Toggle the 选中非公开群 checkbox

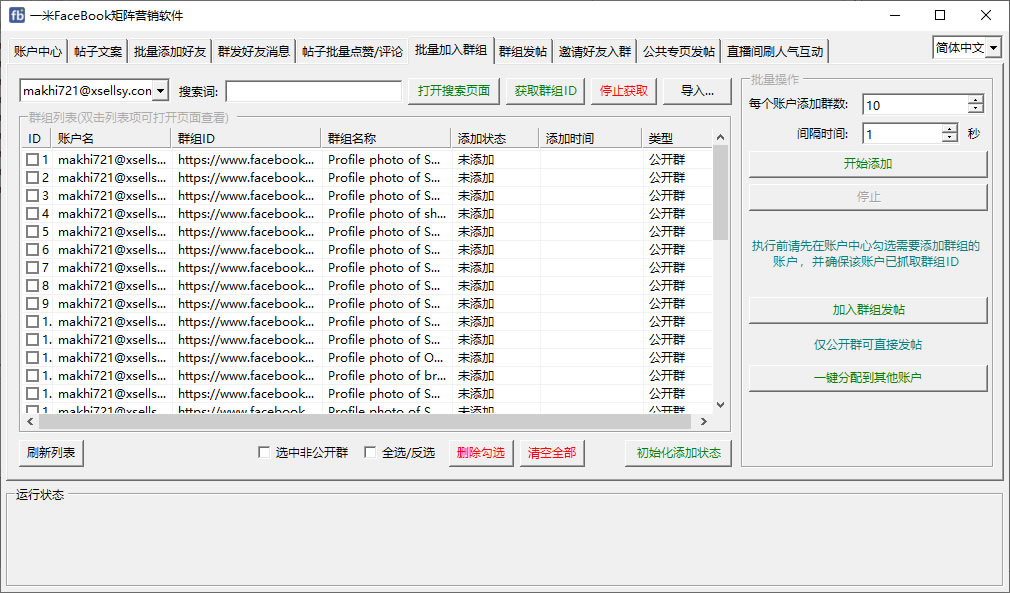click(263, 453)
